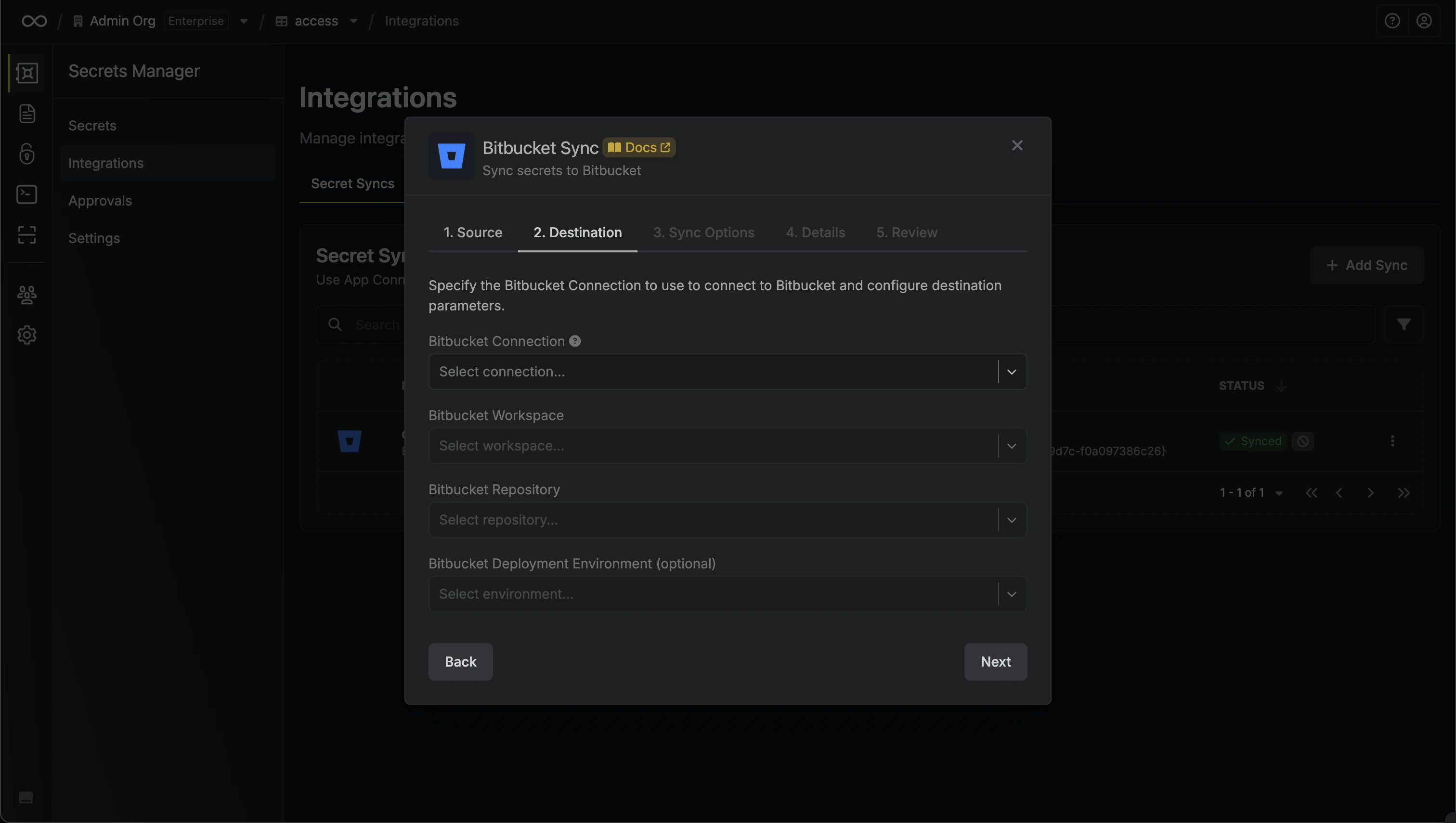Open Secrets in the sidebar menu
This screenshot has height=823, width=1456.
[x=168, y=126]
